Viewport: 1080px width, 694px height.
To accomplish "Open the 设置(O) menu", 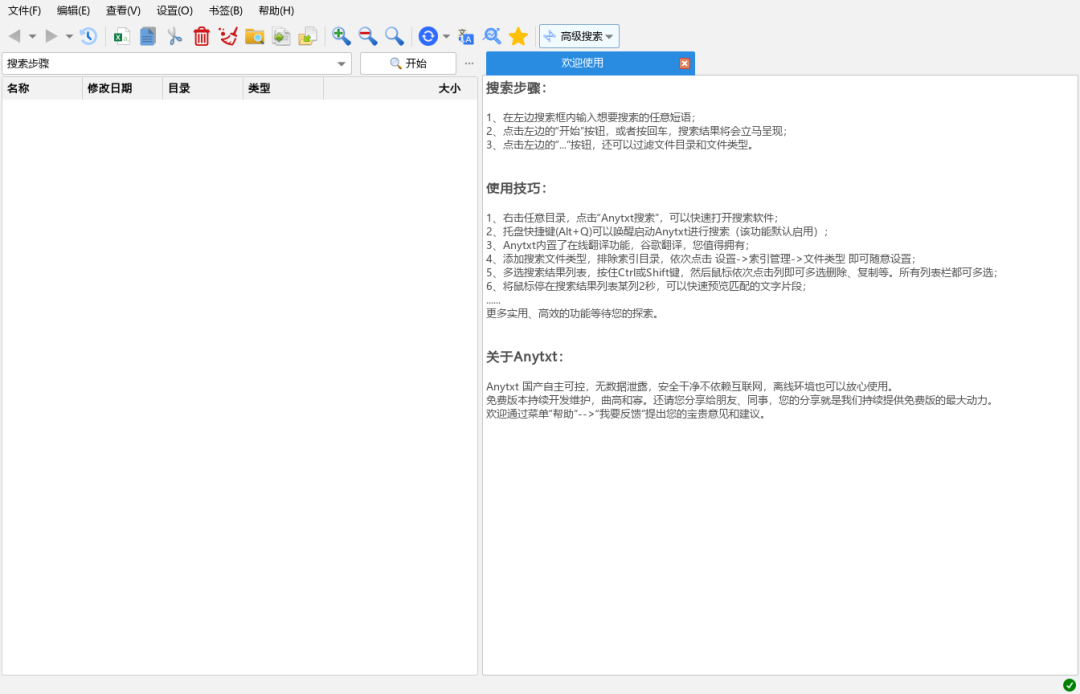I will [174, 10].
